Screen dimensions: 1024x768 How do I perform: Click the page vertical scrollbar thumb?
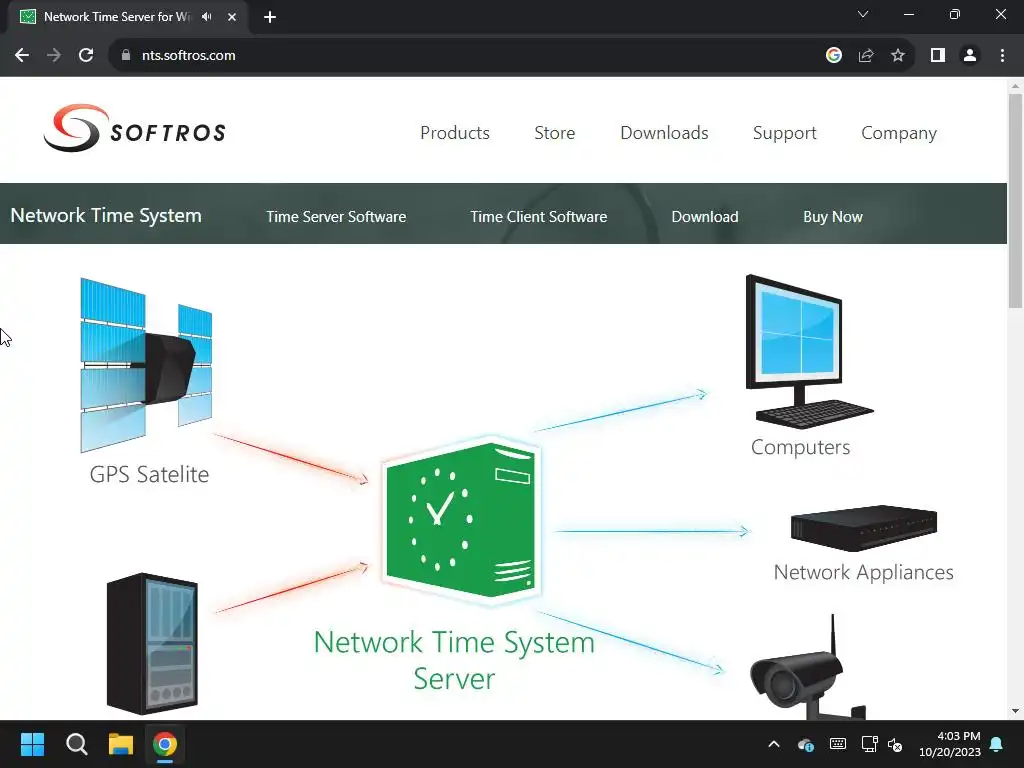tap(1015, 200)
